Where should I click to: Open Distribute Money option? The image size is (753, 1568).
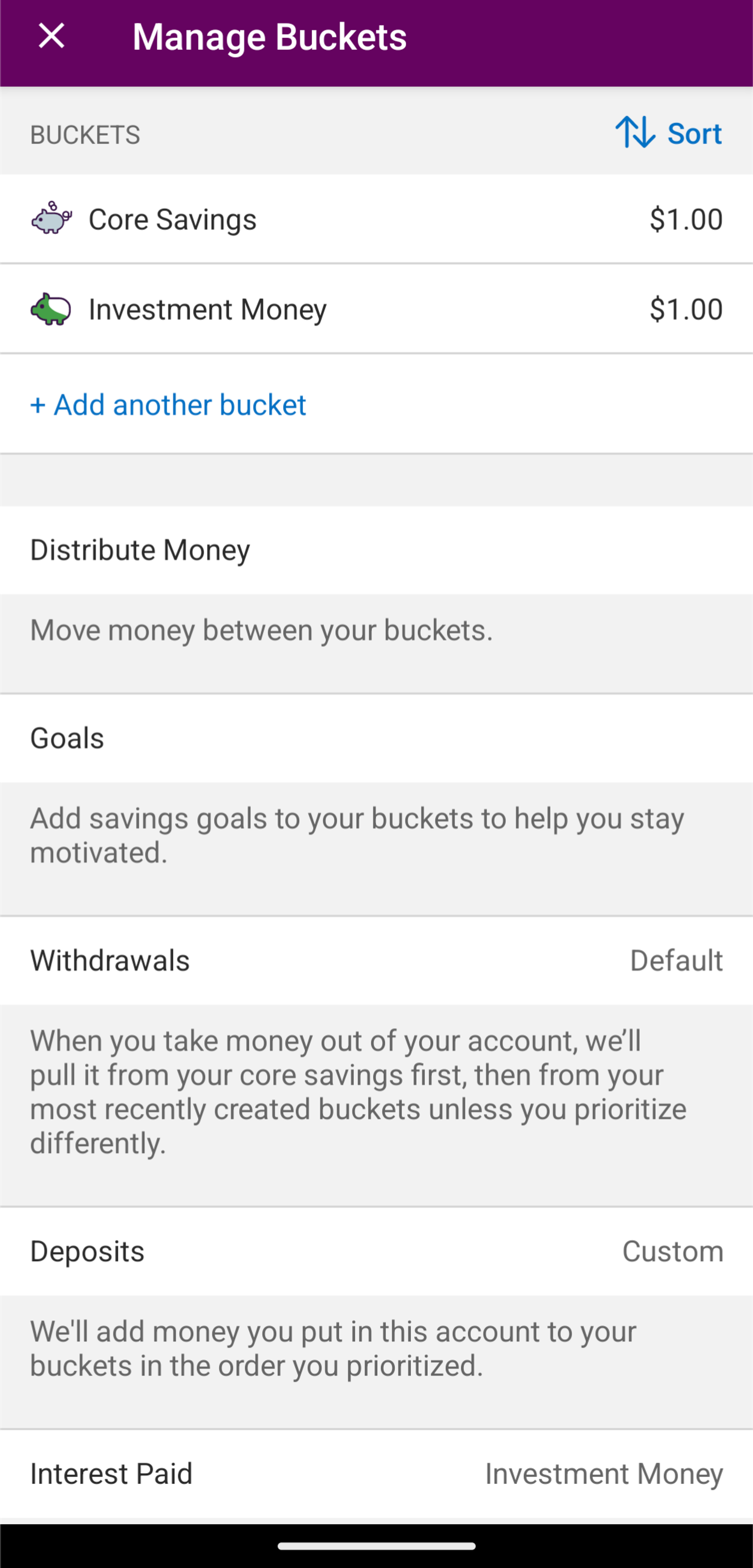pyautogui.click(x=376, y=550)
